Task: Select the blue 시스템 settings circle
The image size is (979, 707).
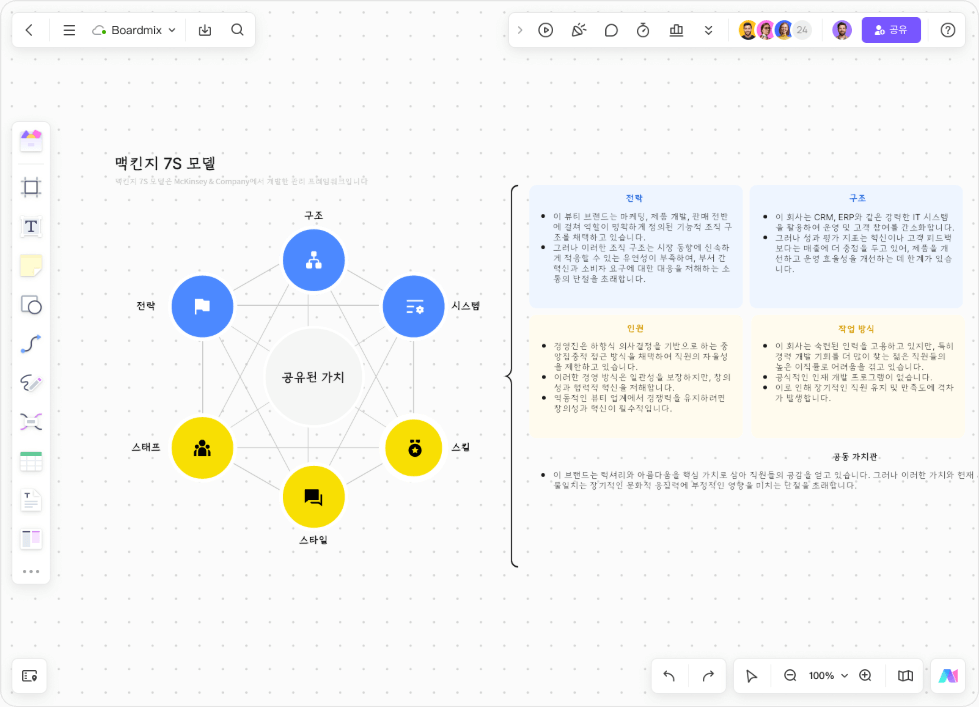Action: pyautogui.click(x=413, y=306)
